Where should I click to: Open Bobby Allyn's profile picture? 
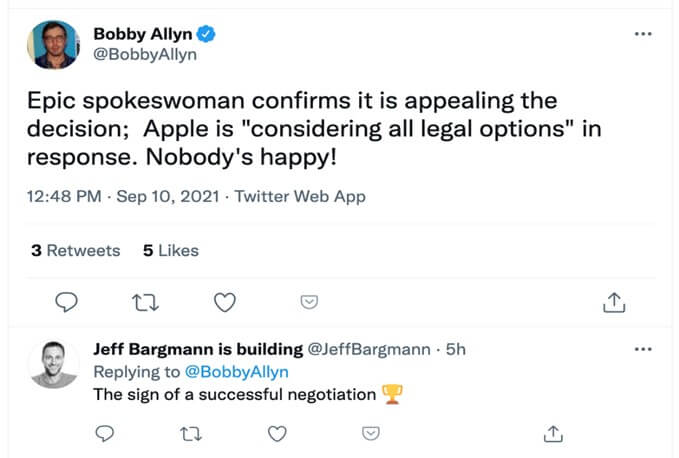coord(53,45)
